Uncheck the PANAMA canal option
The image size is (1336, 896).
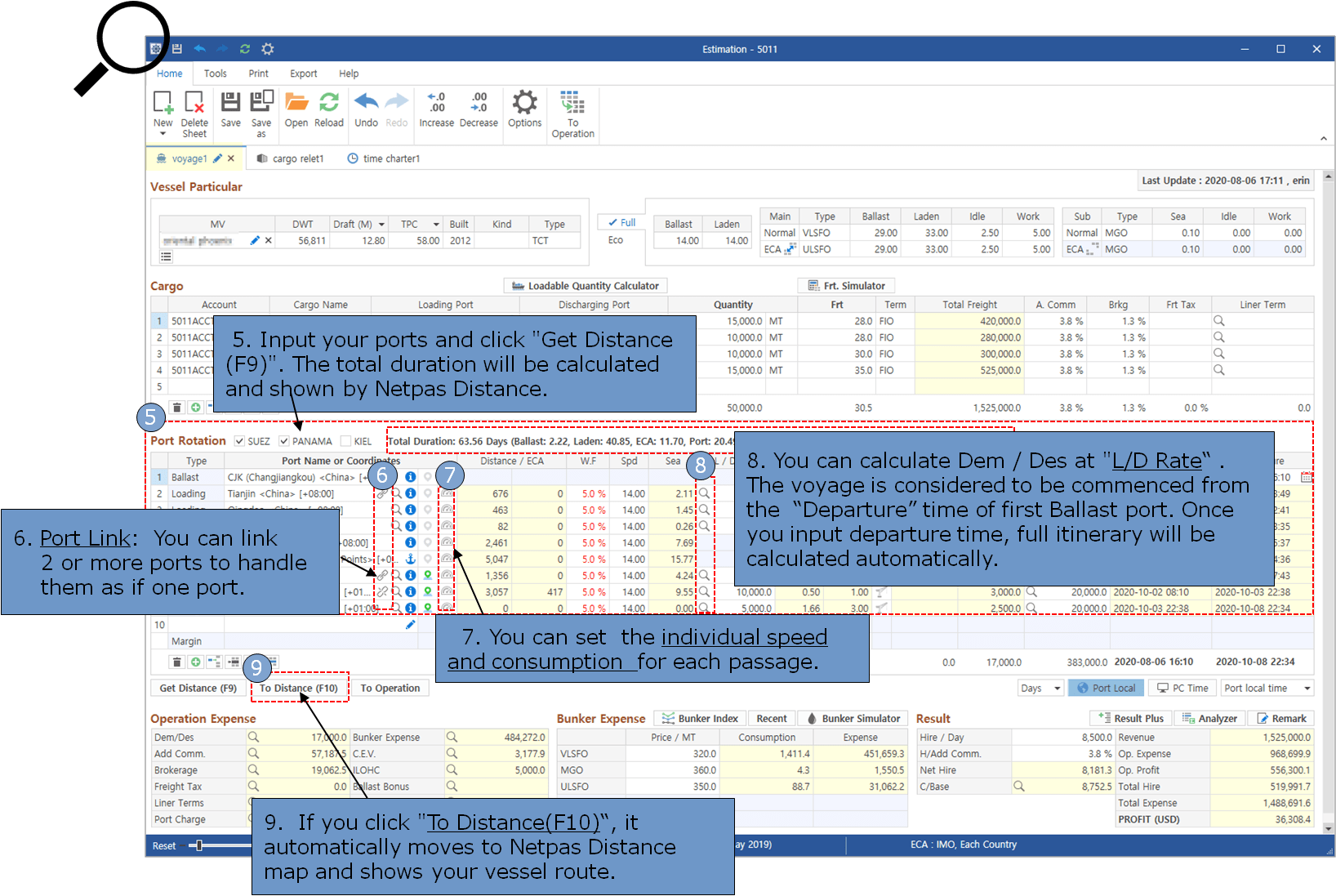coord(282,441)
